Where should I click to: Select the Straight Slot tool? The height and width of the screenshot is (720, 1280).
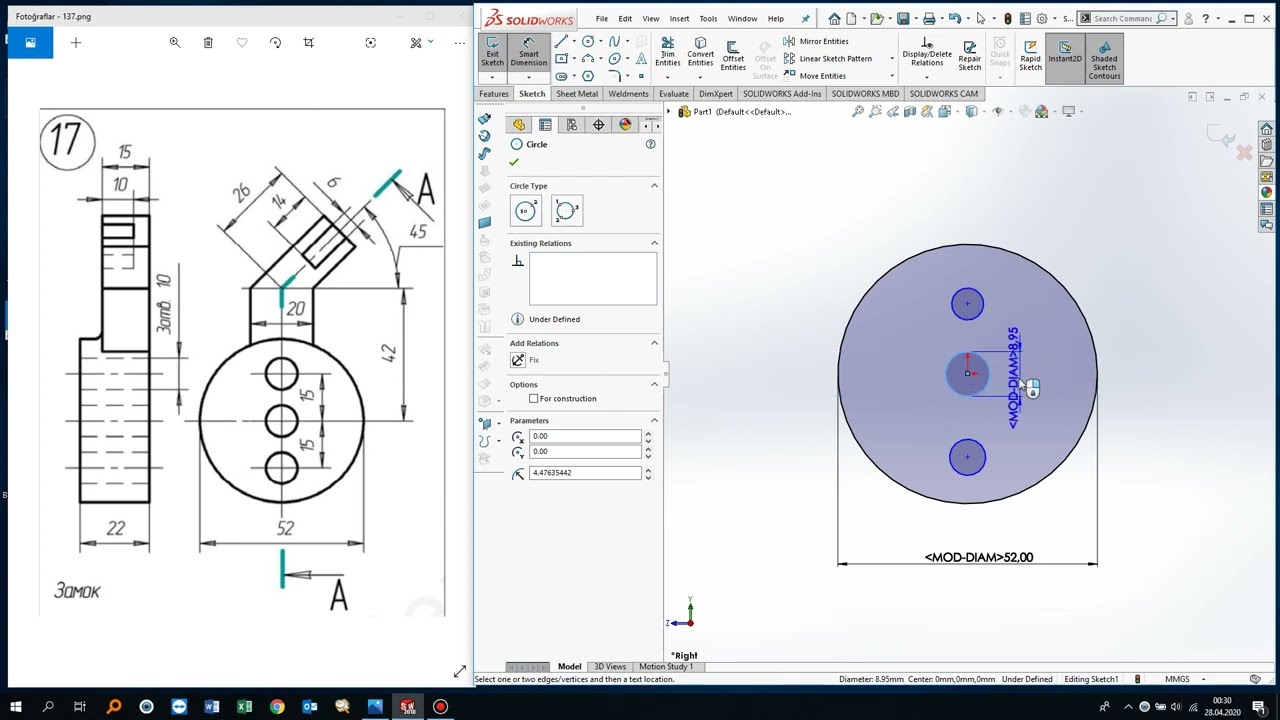click(561, 76)
